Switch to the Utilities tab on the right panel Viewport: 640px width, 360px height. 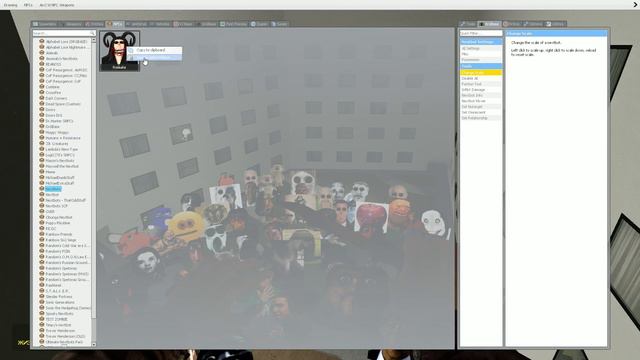click(555, 24)
